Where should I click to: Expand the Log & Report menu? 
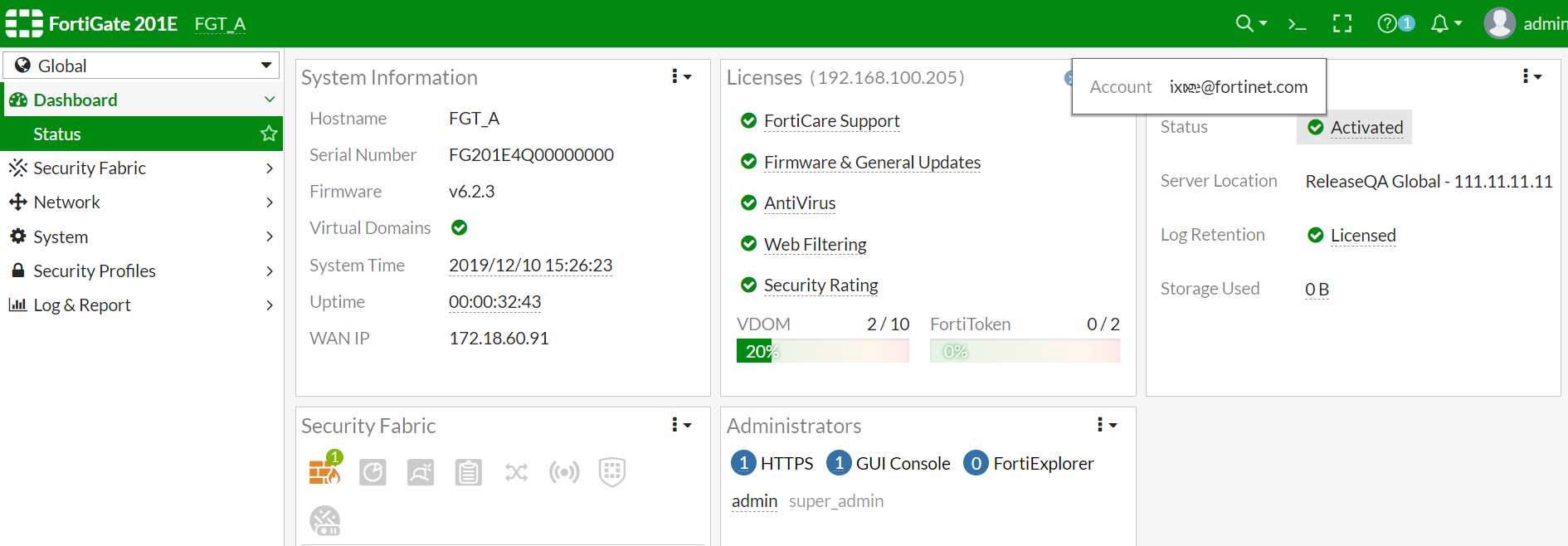tap(142, 305)
